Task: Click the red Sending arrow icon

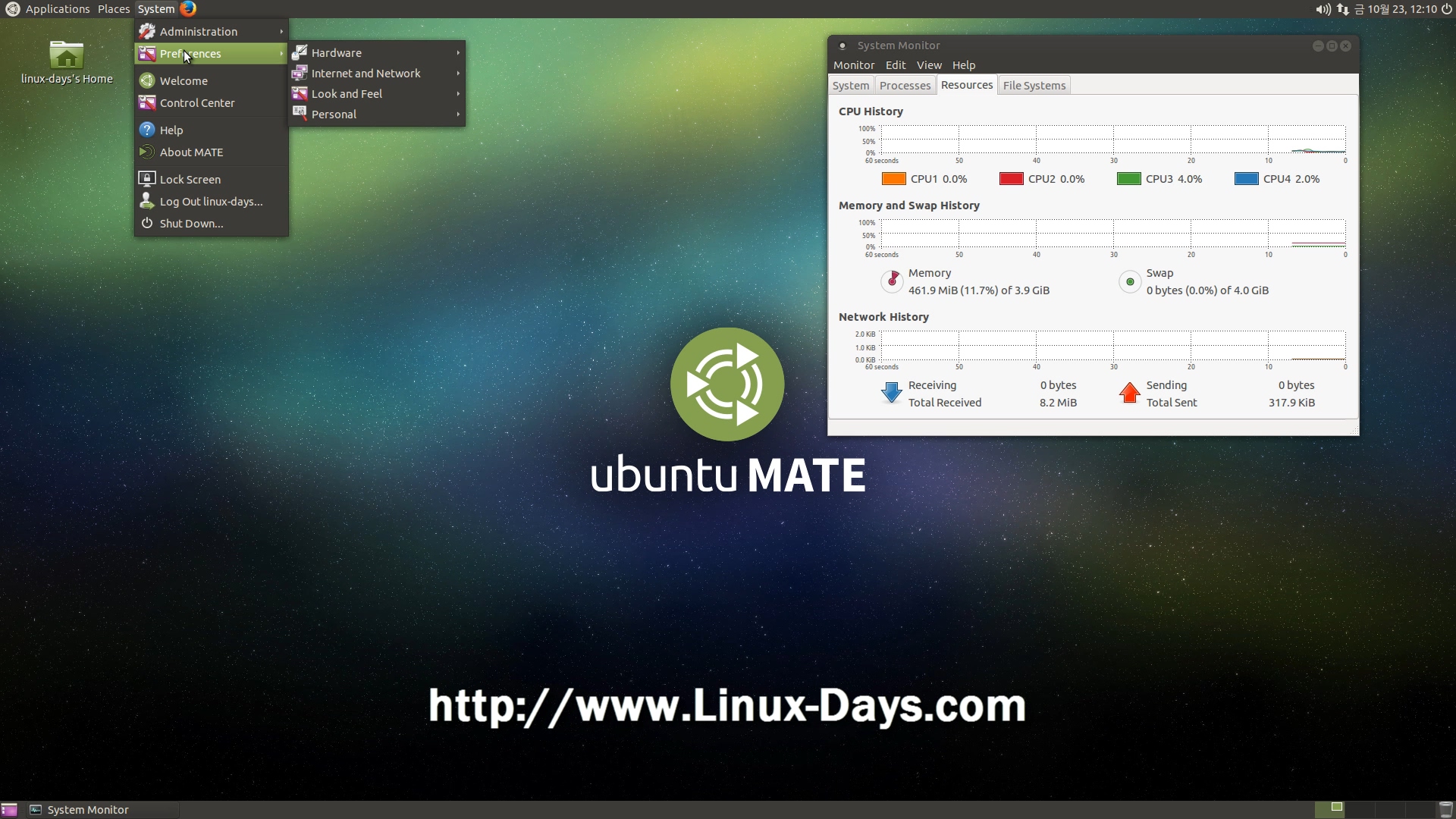Action: point(1130,393)
